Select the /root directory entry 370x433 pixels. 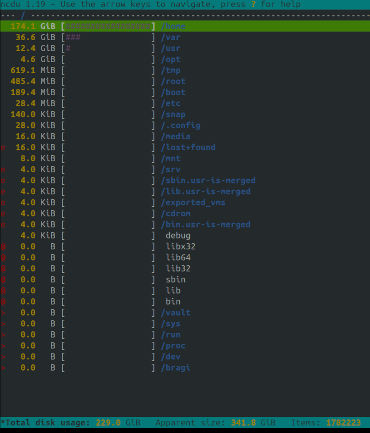point(173,81)
